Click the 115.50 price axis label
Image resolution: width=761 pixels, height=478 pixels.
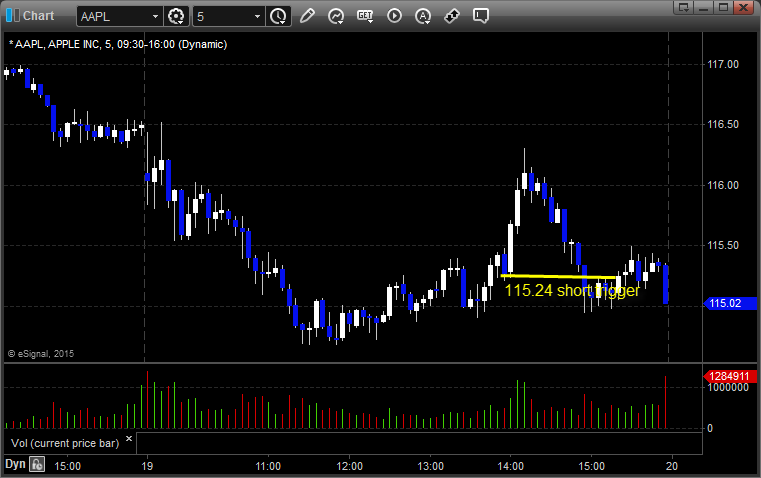click(x=723, y=245)
